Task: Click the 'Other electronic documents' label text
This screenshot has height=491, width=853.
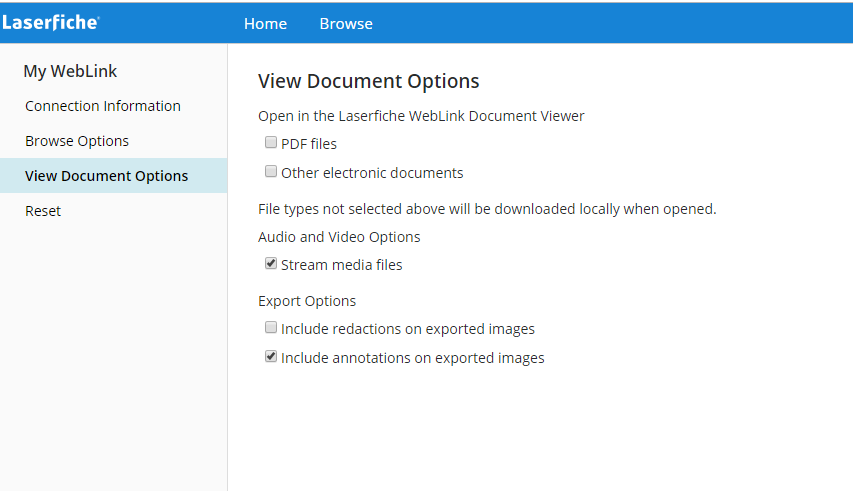Action: pyautogui.click(x=372, y=173)
